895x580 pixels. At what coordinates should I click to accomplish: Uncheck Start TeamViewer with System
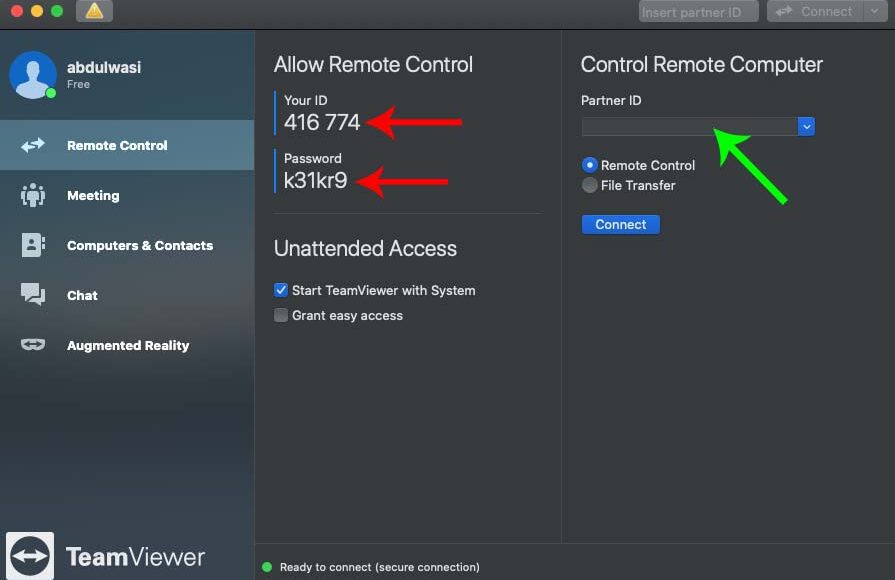281,290
